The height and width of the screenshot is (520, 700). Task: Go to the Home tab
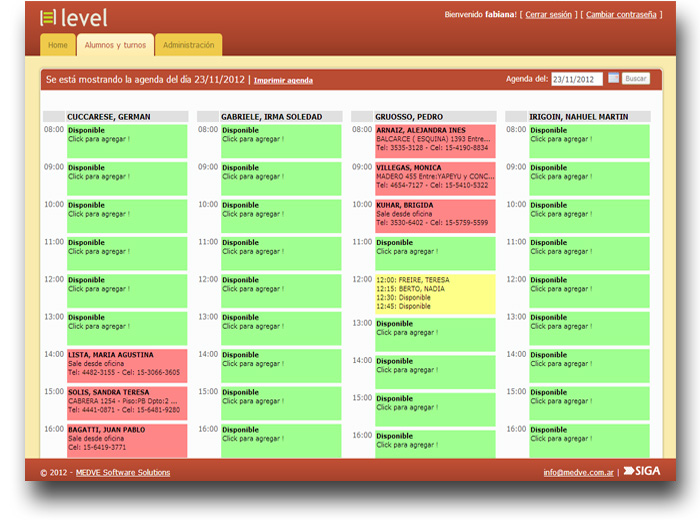coord(58,45)
